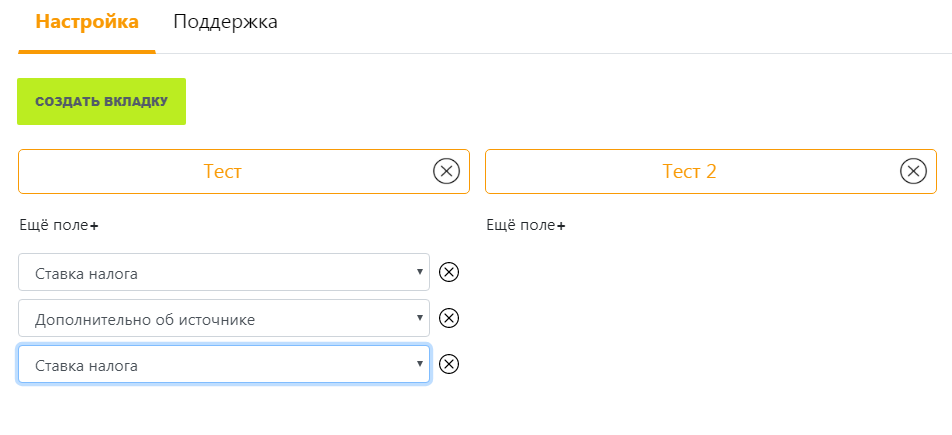
Task: Open the focused blue-outlined Ставка налога dropdown
Action: pos(224,364)
